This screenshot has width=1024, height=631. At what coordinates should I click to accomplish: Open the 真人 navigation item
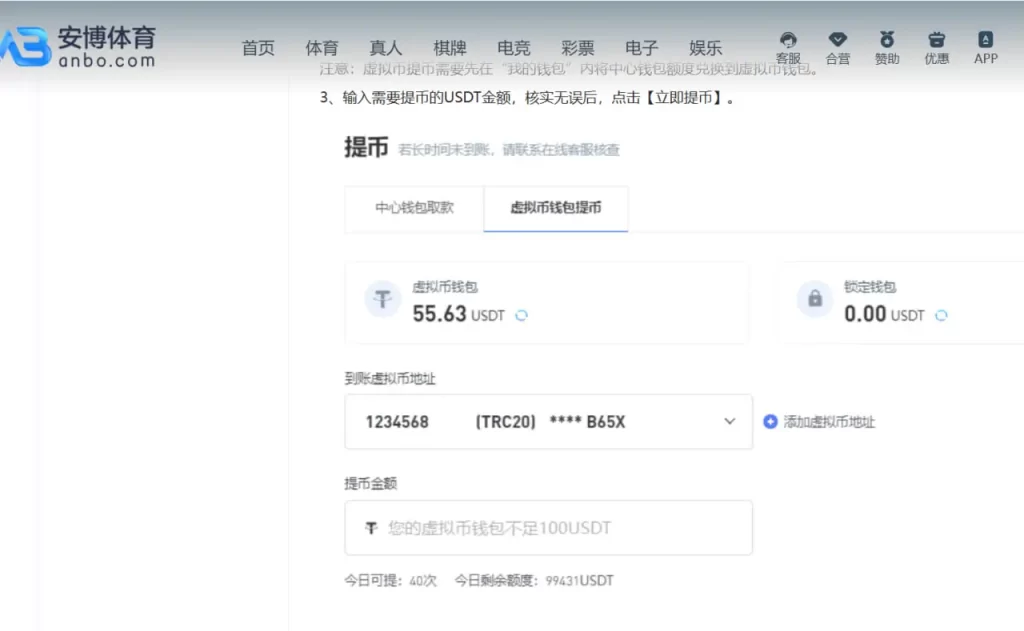click(386, 48)
